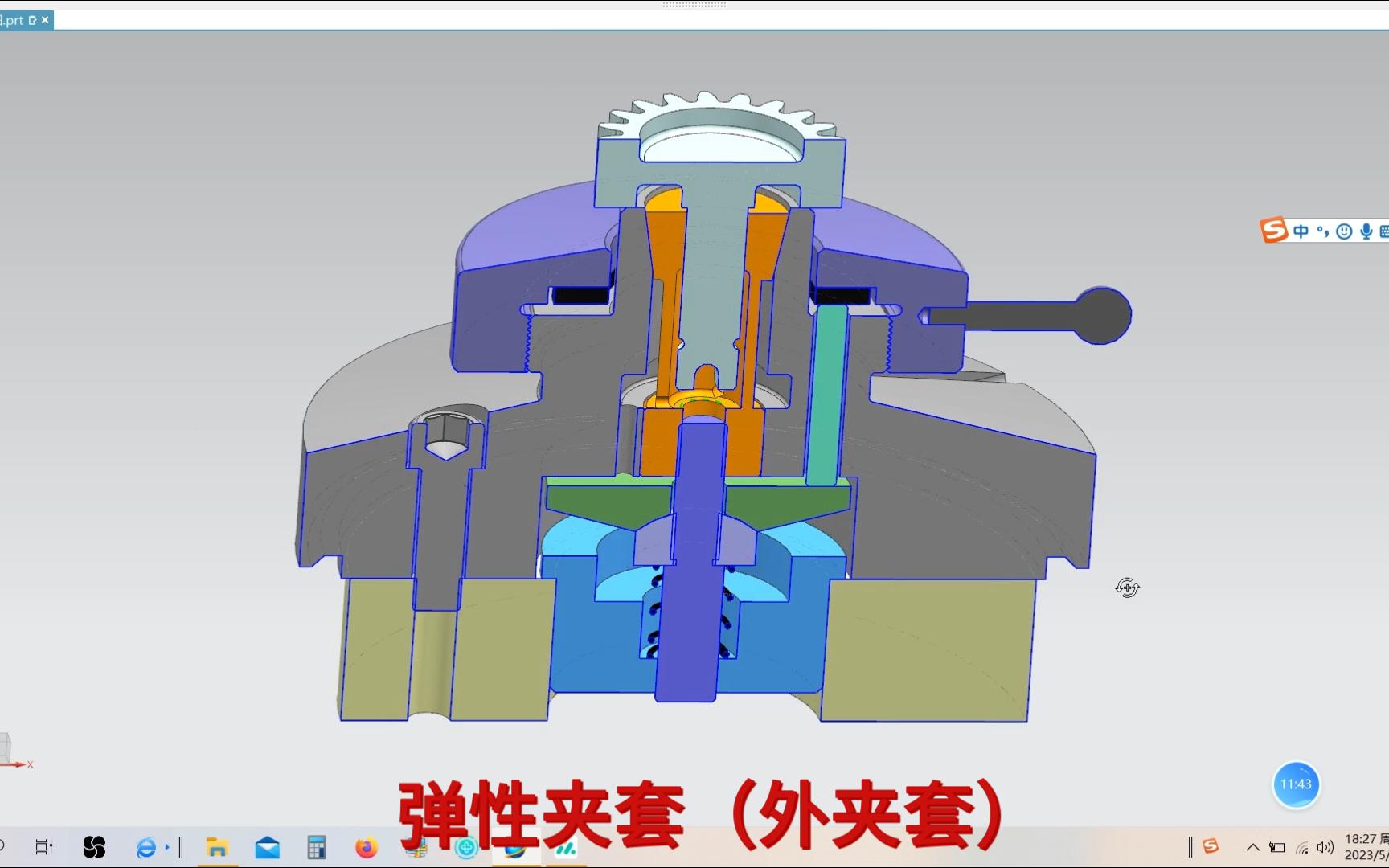
Task: Open Task View on the taskbar
Action: pyautogui.click(x=44, y=846)
